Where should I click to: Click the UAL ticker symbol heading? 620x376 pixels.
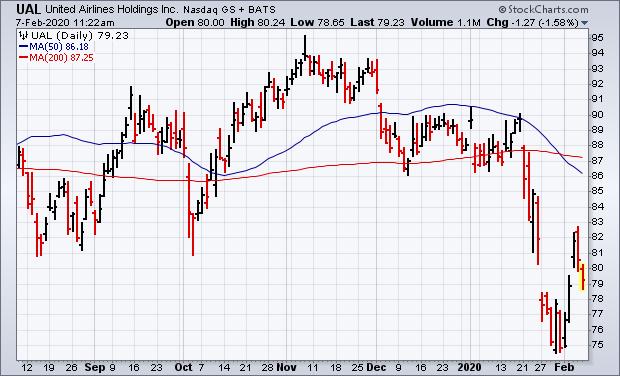point(28,9)
